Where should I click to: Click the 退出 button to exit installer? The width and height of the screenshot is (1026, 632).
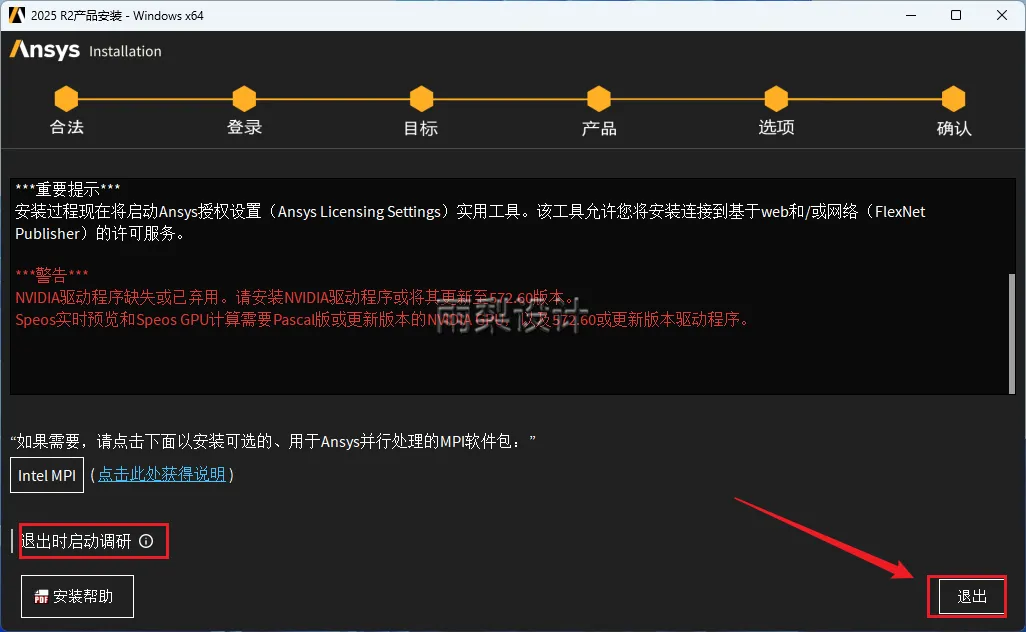972,596
